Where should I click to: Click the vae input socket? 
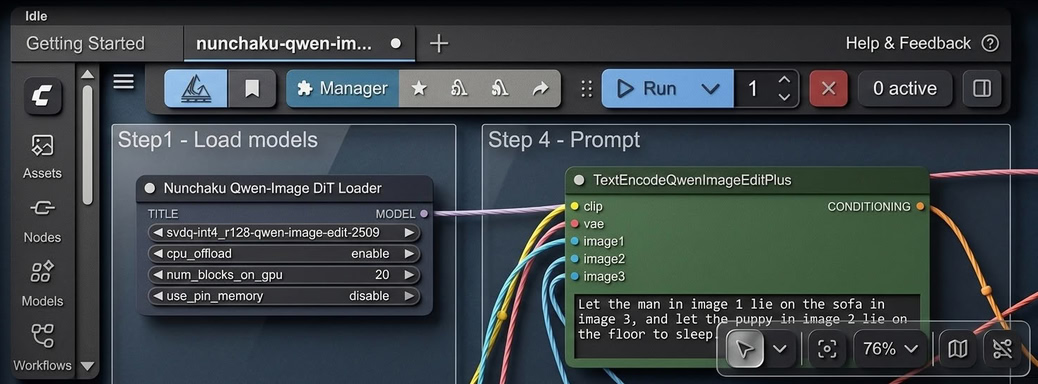tap(575, 224)
